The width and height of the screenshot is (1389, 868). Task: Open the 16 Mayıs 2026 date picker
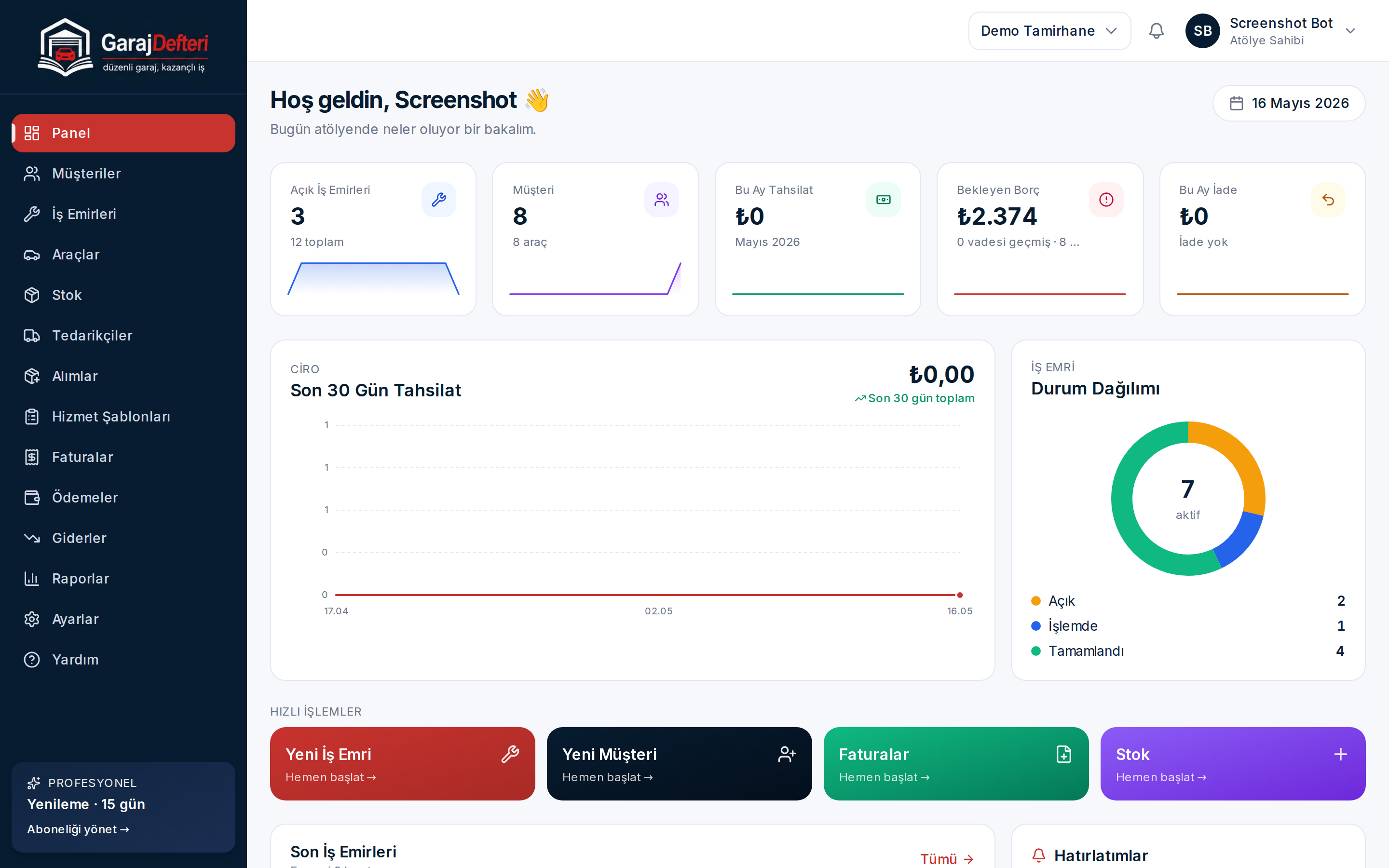1289,103
